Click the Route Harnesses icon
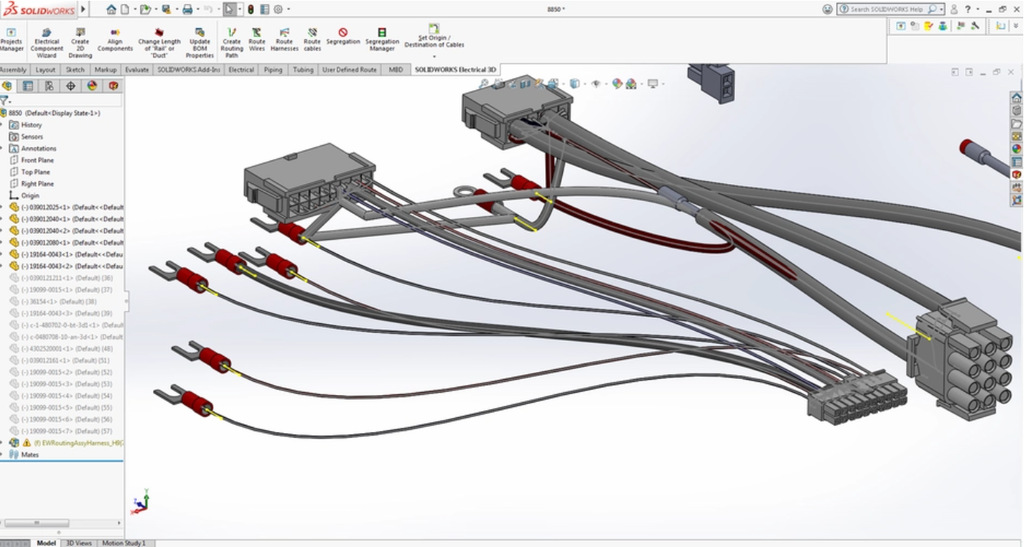The width and height of the screenshot is (1024, 547). point(284,40)
